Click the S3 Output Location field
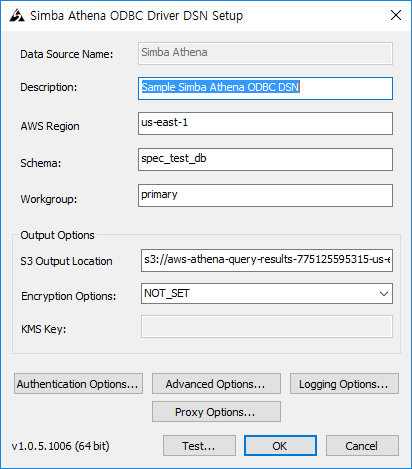This screenshot has height=469, width=412. (267, 260)
